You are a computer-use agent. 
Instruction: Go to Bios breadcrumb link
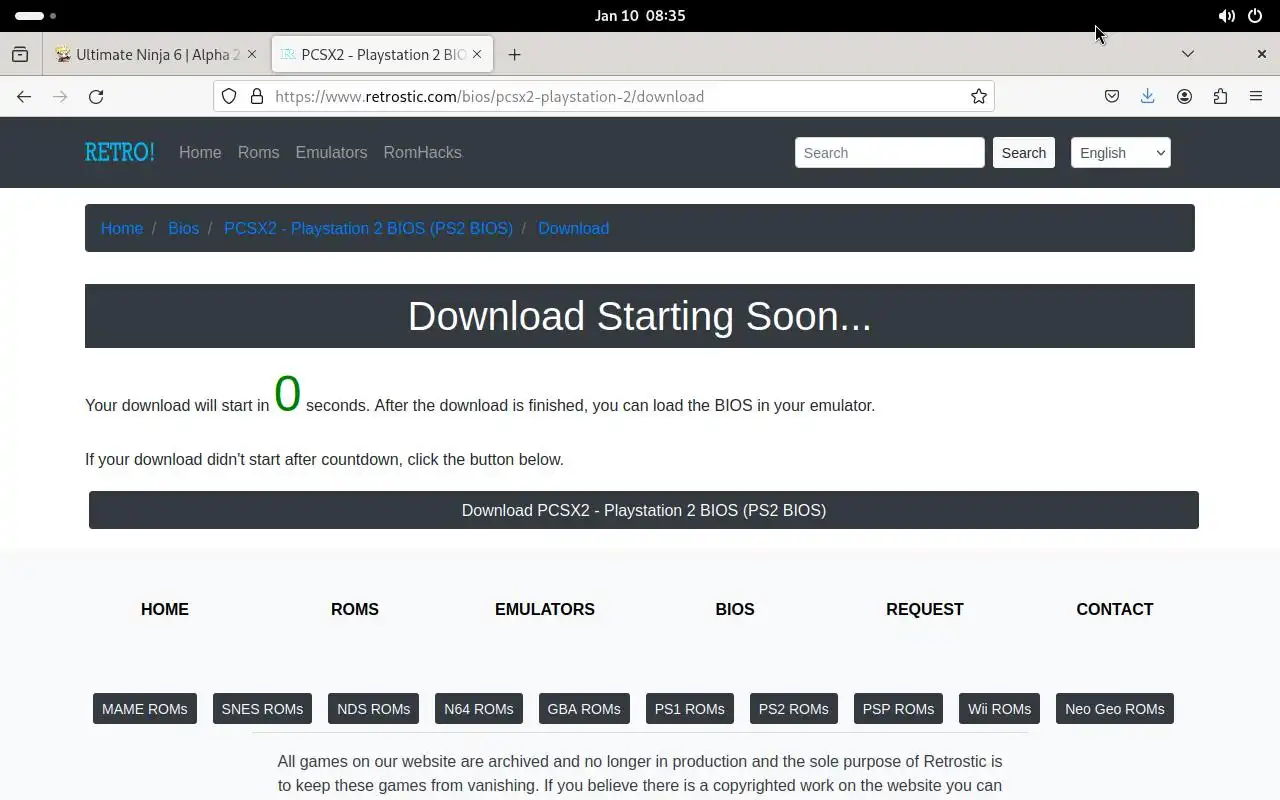[x=183, y=228]
